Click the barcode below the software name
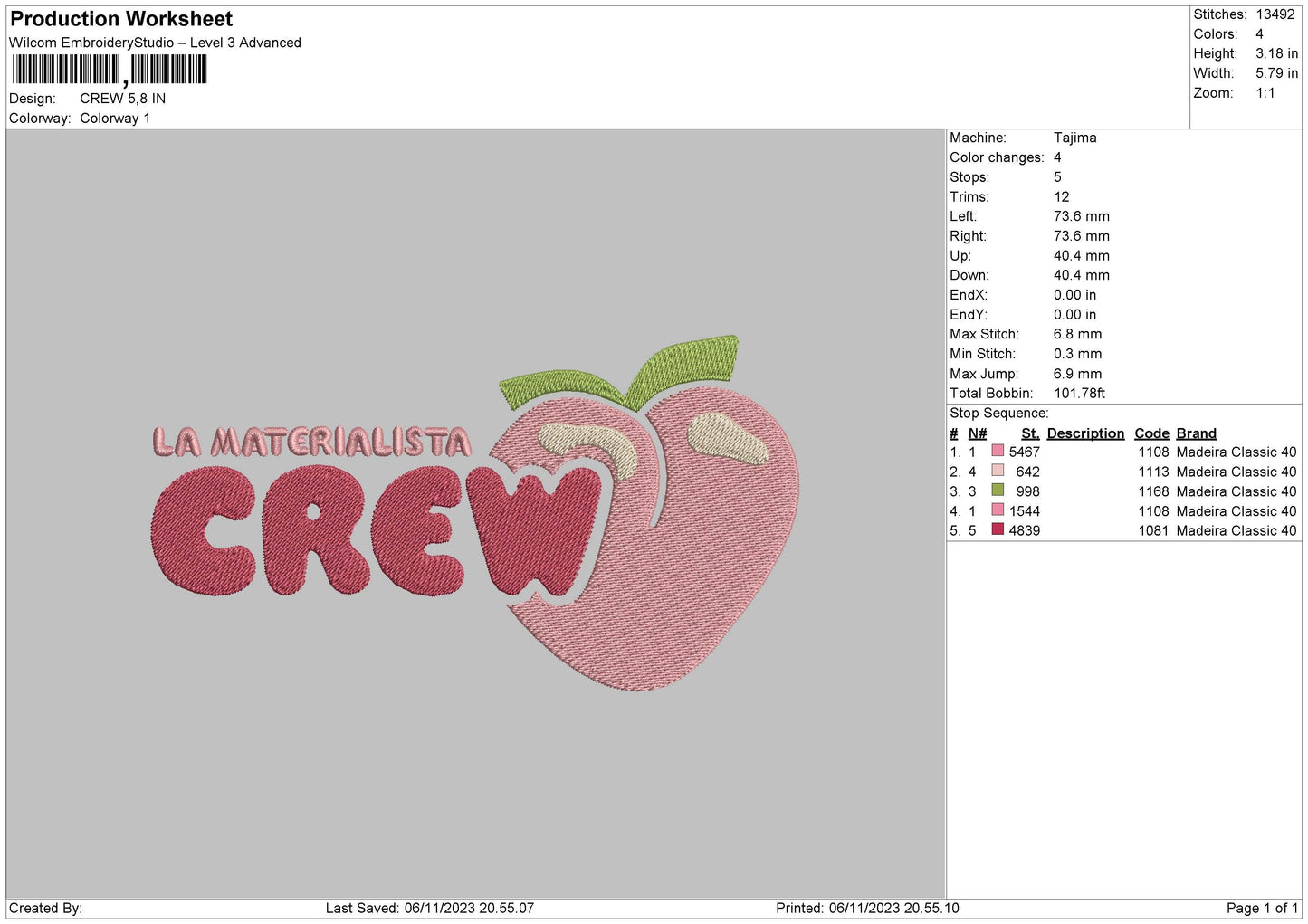The image size is (1308, 924). click(x=110, y=70)
